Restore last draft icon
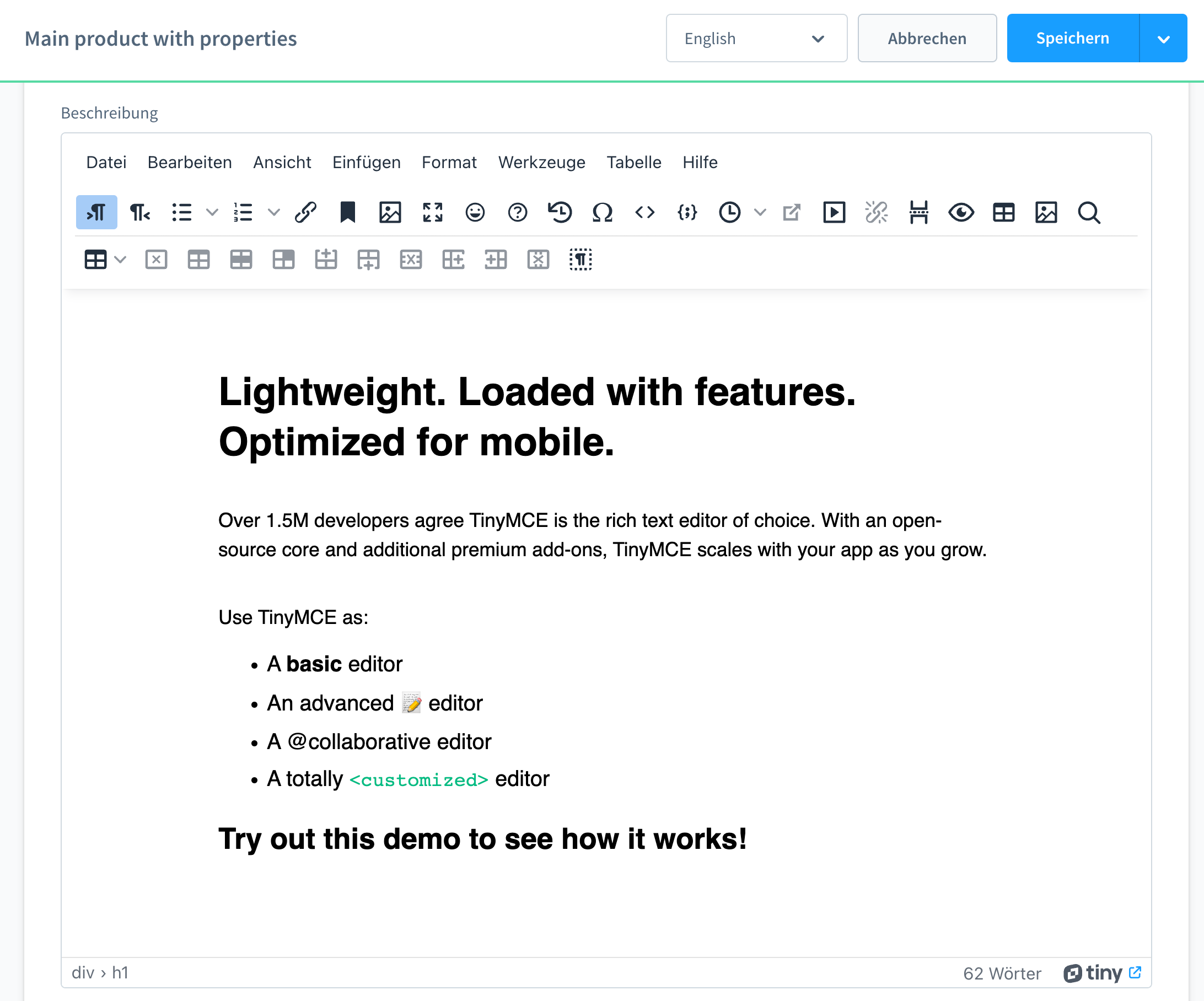The image size is (1204, 1001). pos(560,212)
